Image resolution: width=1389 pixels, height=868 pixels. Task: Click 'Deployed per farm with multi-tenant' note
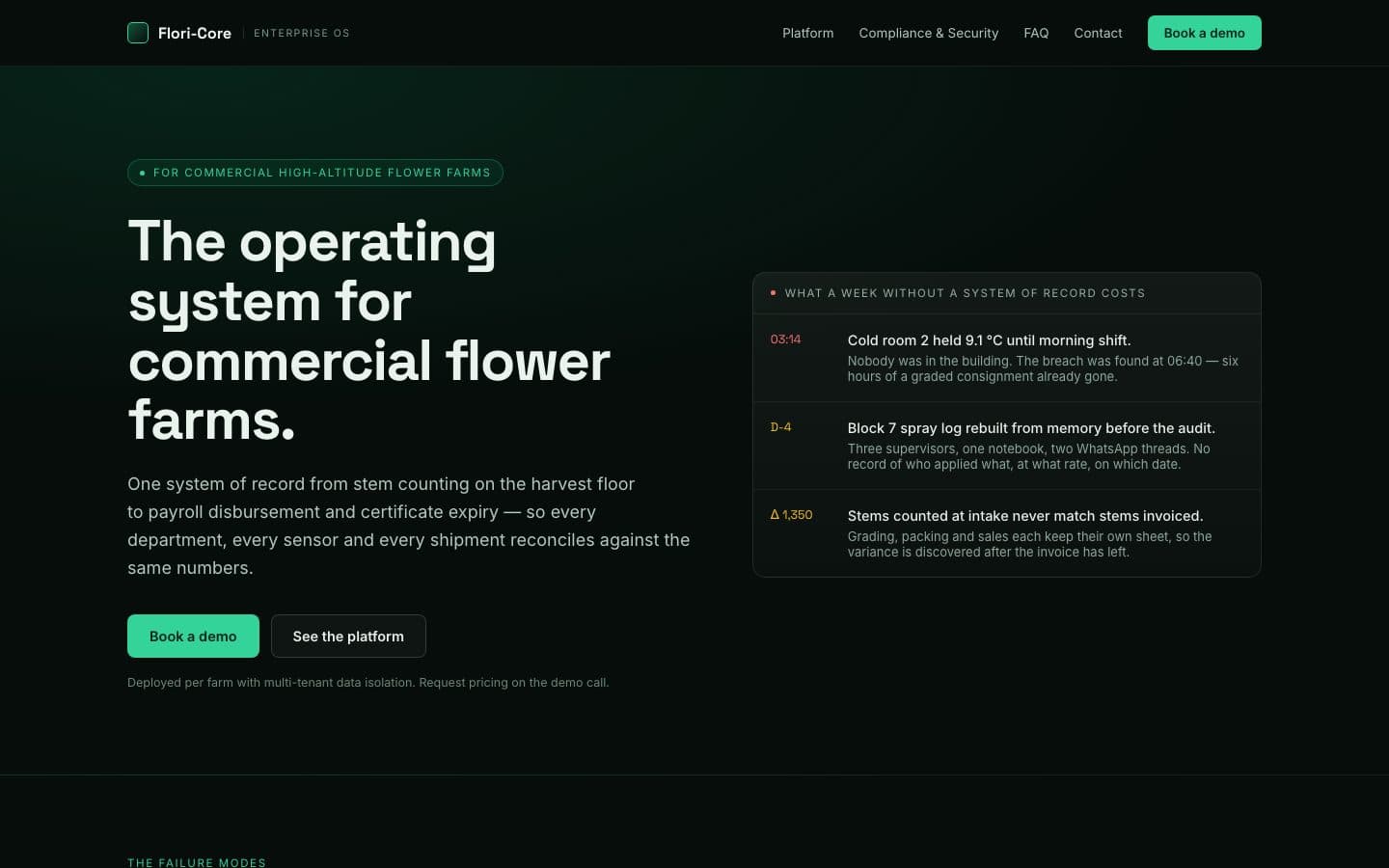(x=368, y=683)
